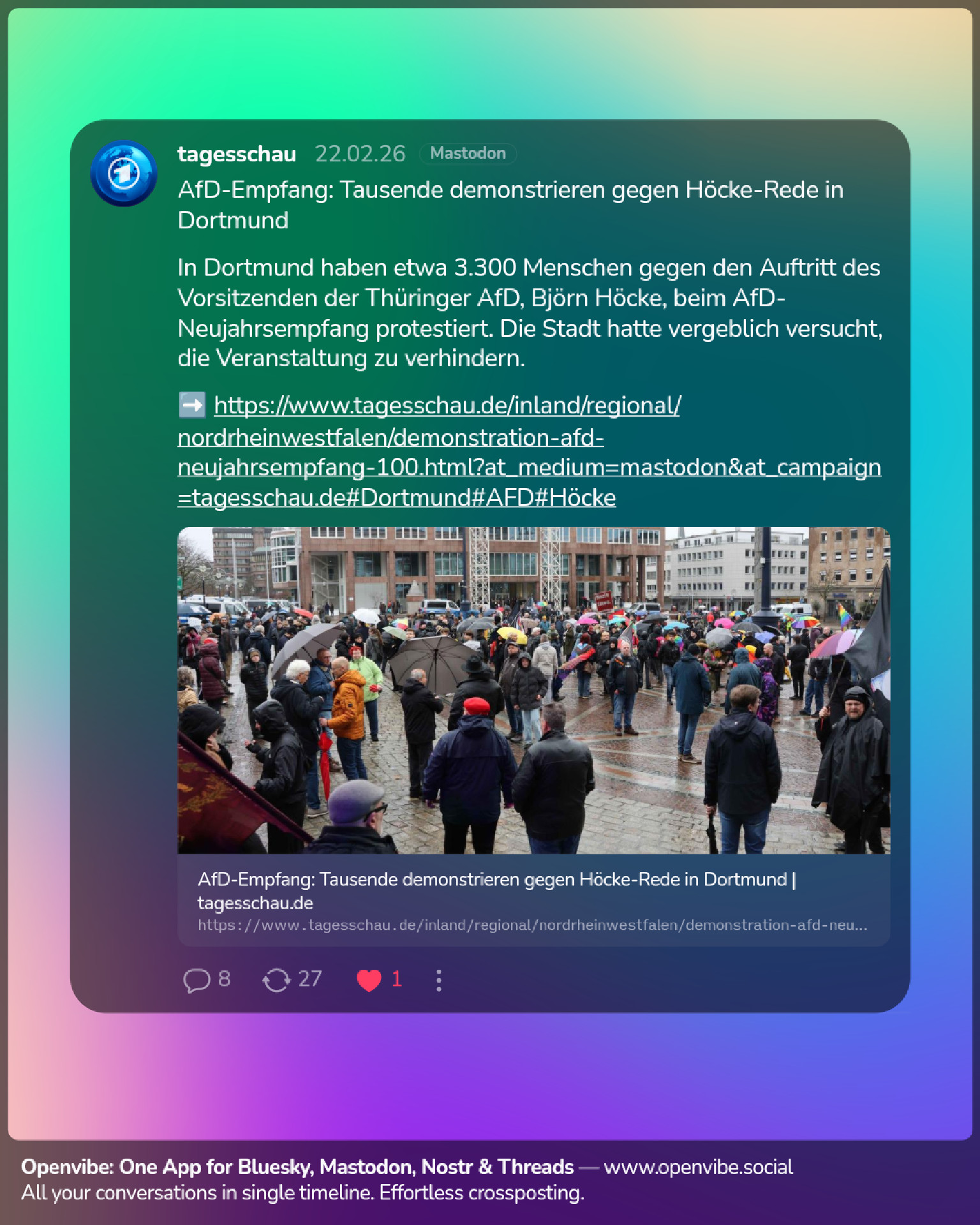The image size is (980, 1225).
Task: Open the three-dot more options menu
Action: [x=438, y=980]
